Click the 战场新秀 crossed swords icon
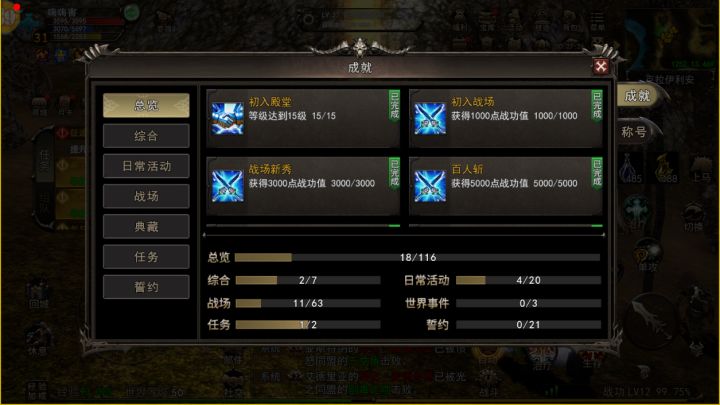 (x=228, y=186)
